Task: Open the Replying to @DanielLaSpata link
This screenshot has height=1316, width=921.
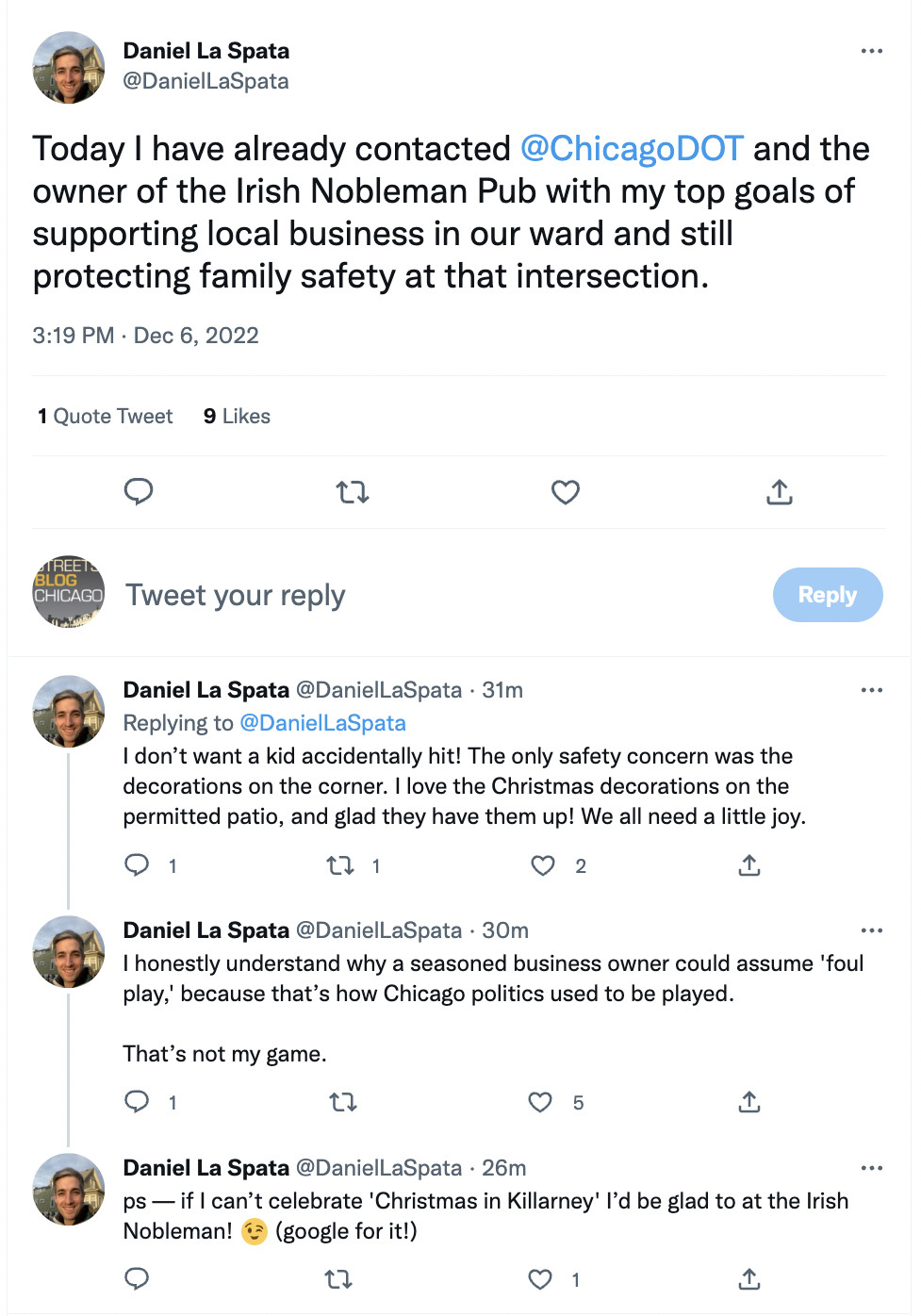Action: pyautogui.click(x=322, y=723)
